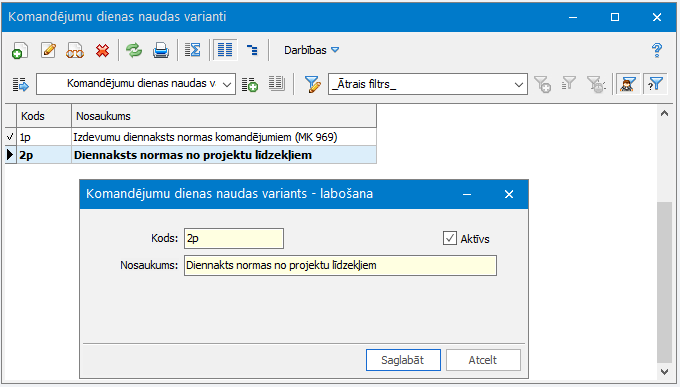Select the tree view toolbar icon
This screenshot has height=387, width=680.
(x=252, y=50)
